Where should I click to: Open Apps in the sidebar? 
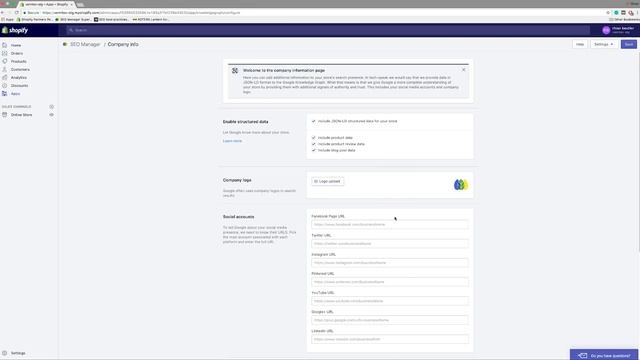point(15,94)
